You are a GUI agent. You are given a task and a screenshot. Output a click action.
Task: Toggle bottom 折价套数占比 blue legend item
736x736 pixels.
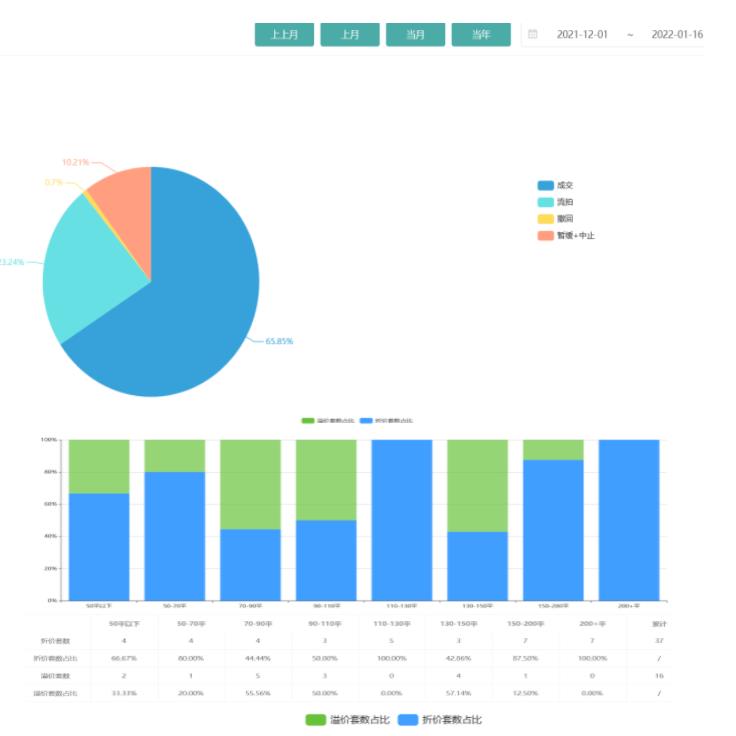(x=439, y=720)
